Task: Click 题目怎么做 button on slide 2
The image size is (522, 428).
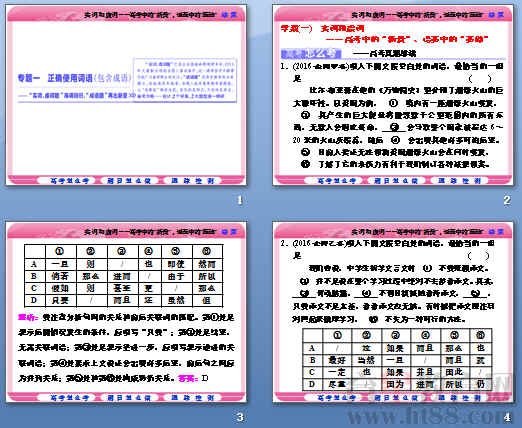Action: tap(396, 181)
